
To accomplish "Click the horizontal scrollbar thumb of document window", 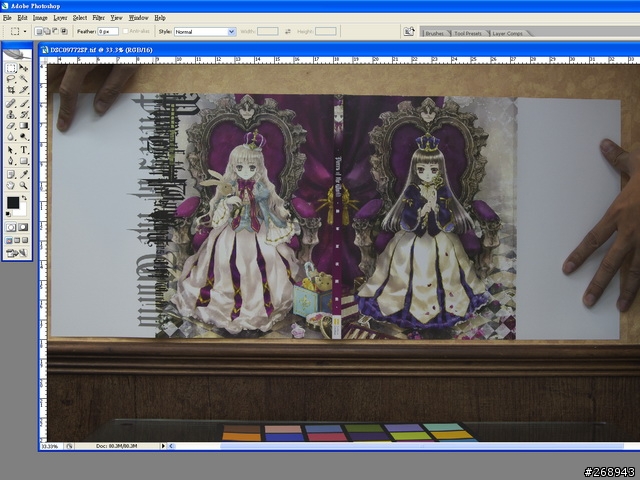I will 422,446.
